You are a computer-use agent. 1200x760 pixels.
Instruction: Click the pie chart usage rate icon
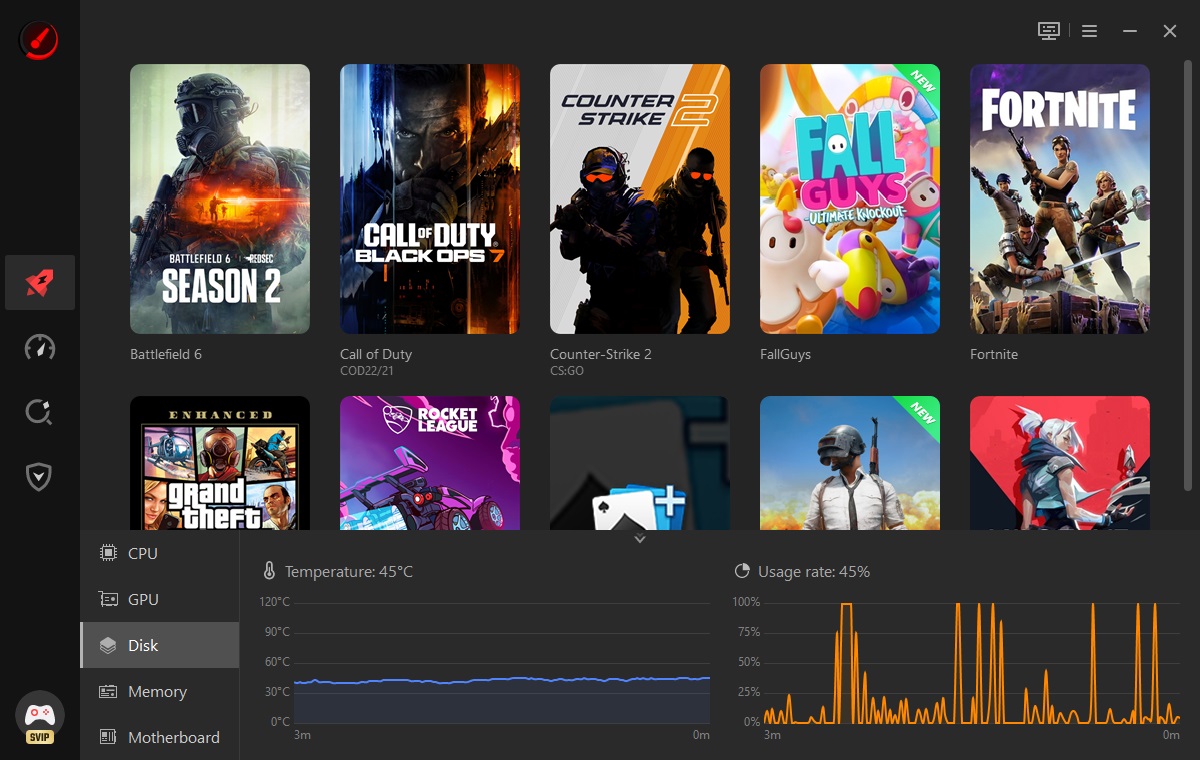pos(742,571)
